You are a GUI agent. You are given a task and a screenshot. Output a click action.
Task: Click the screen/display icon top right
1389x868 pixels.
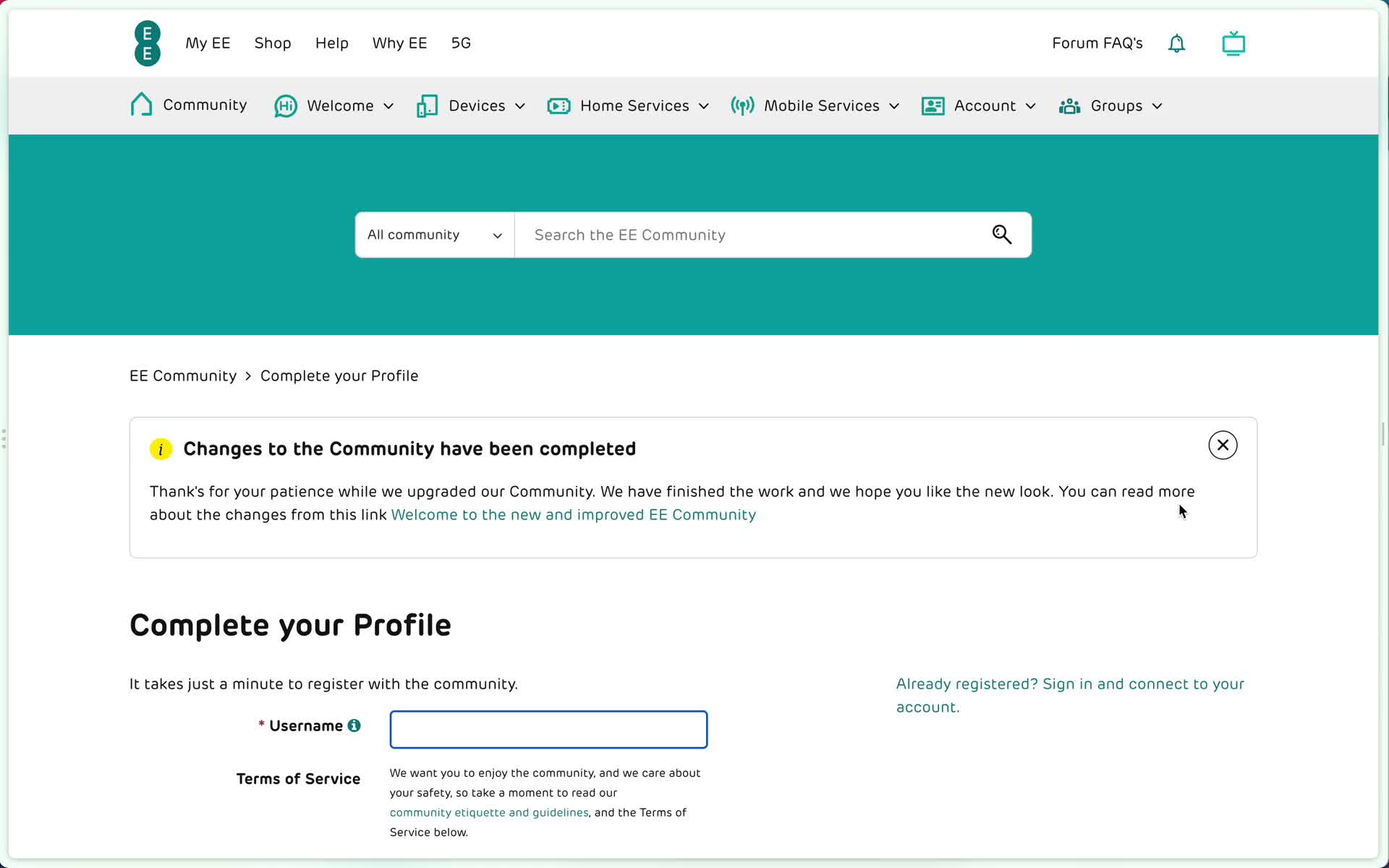pos(1234,43)
